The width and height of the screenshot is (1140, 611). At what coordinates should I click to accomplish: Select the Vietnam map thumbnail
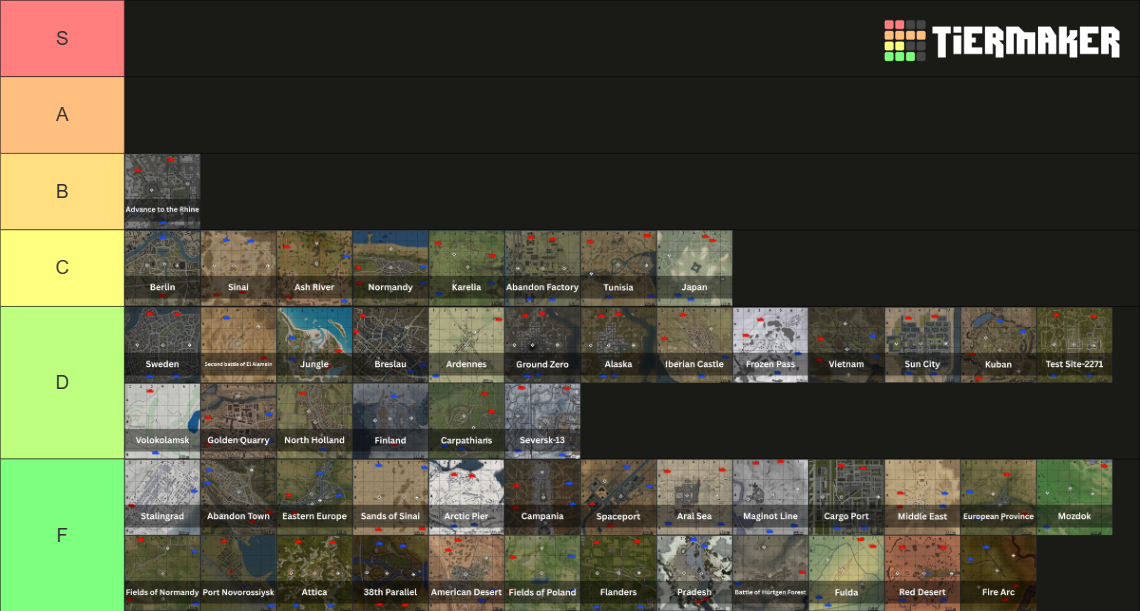pyautogui.click(x=846, y=345)
